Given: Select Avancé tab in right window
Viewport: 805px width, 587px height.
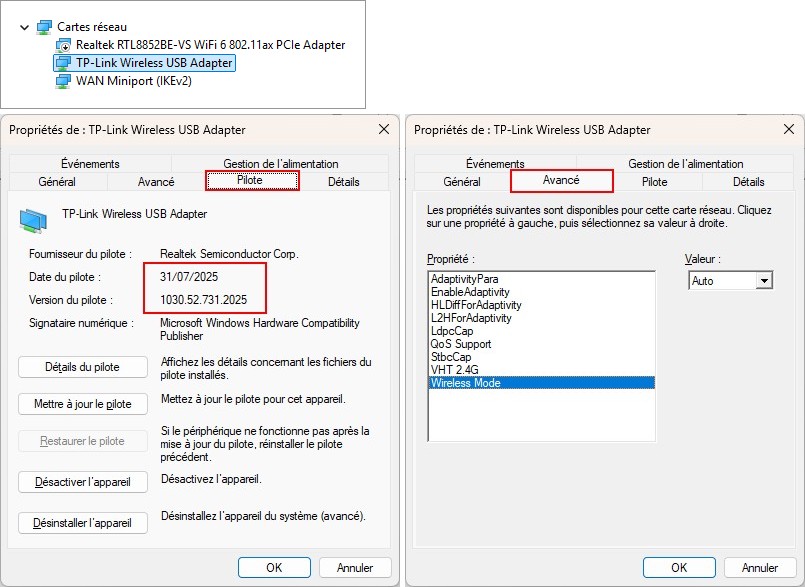Looking at the screenshot, I should click(x=561, y=181).
